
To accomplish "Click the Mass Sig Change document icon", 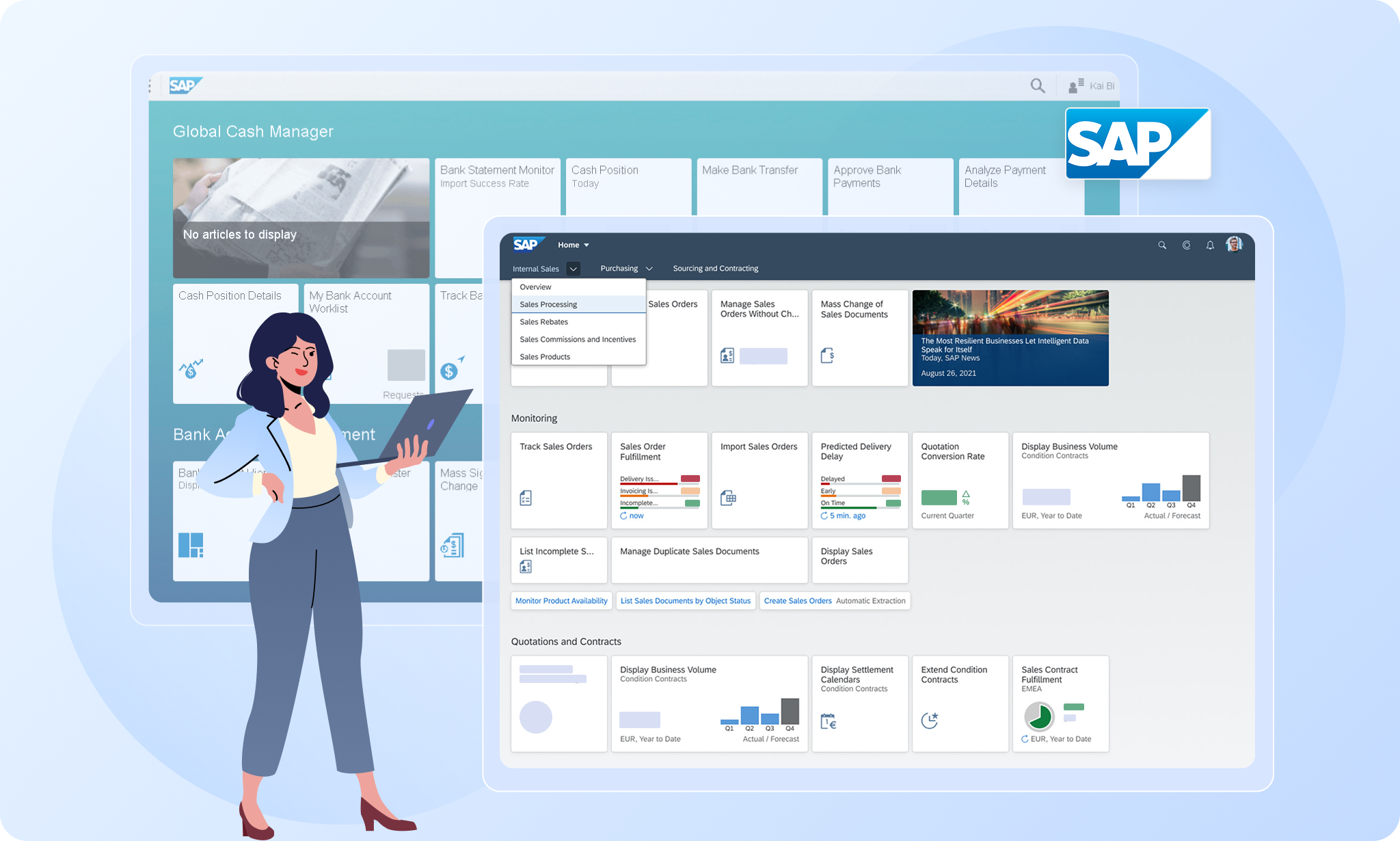I will 453,545.
